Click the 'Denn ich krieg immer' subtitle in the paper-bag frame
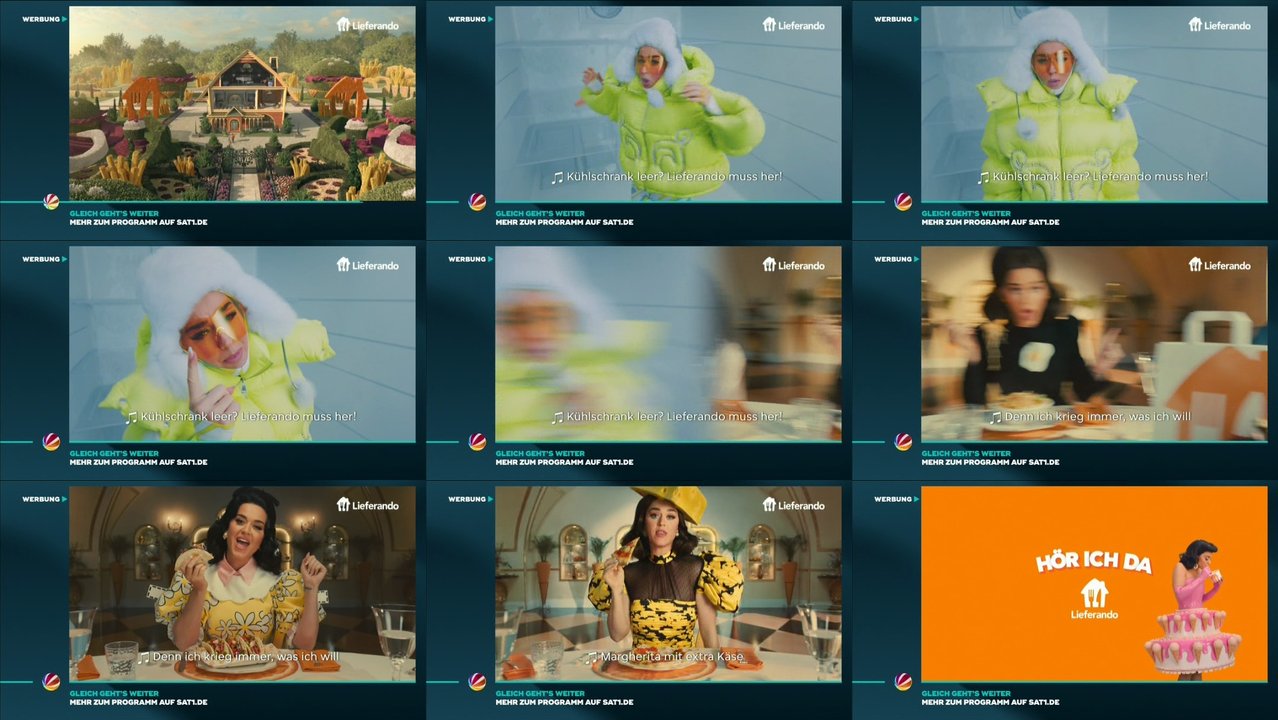1278x720 pixels. (x=1091, y=417)
